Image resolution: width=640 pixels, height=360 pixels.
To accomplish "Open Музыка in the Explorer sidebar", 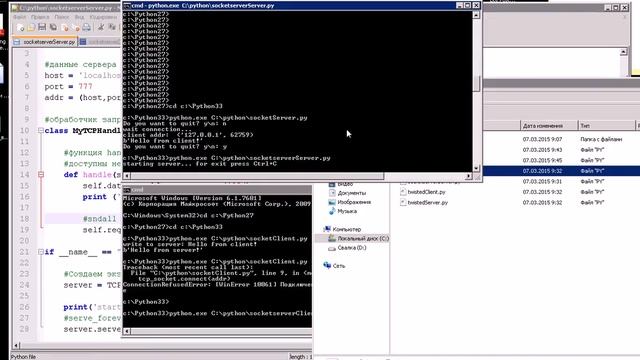I will coord(343,211).
